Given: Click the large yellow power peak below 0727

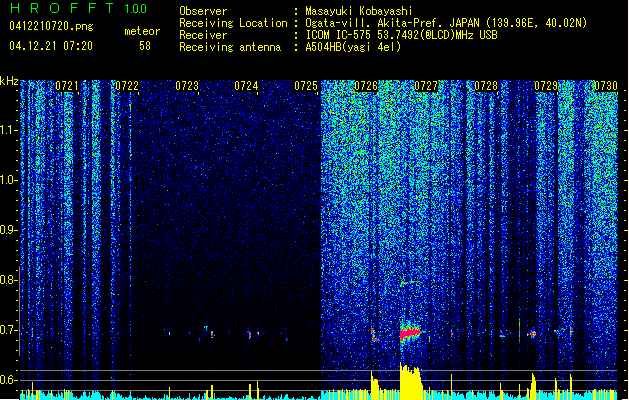Looking at the screenshot, I should click(x=411, y=381).
